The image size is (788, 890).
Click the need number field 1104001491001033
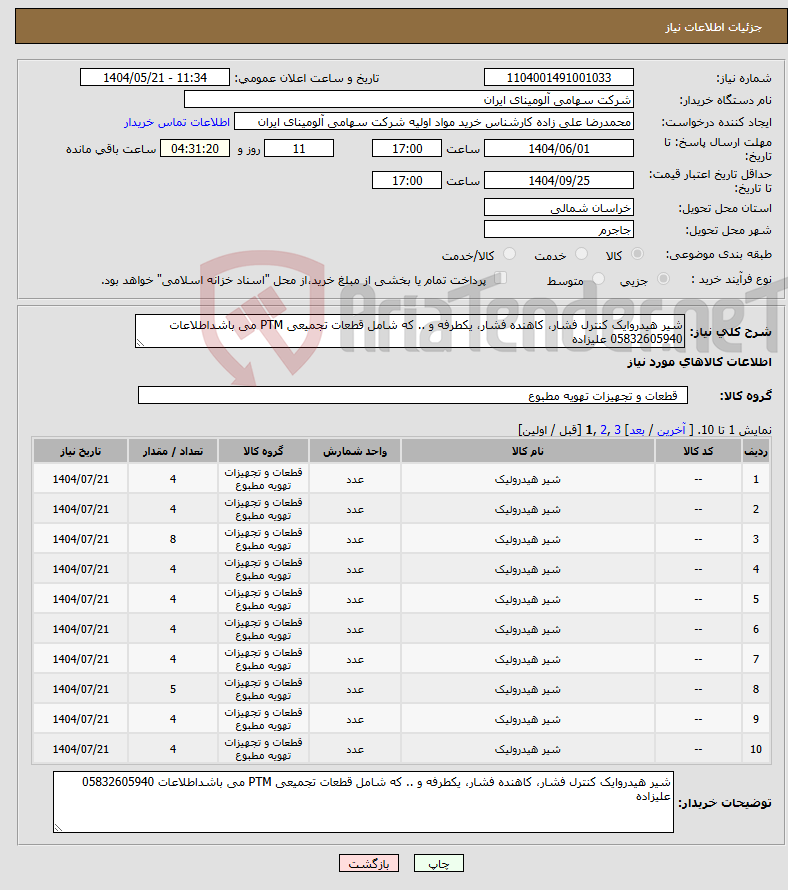pos(559,78)
